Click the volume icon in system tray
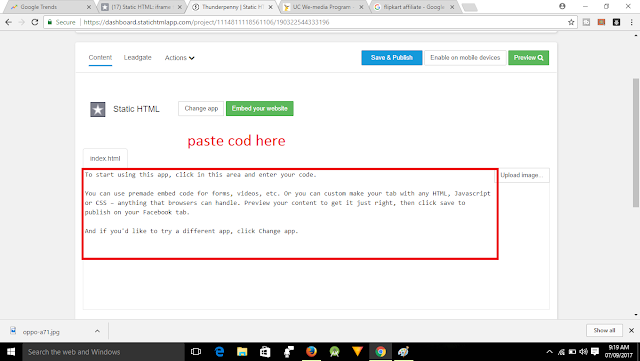Screen dimensions: 640x361 (x=584, y=352)
